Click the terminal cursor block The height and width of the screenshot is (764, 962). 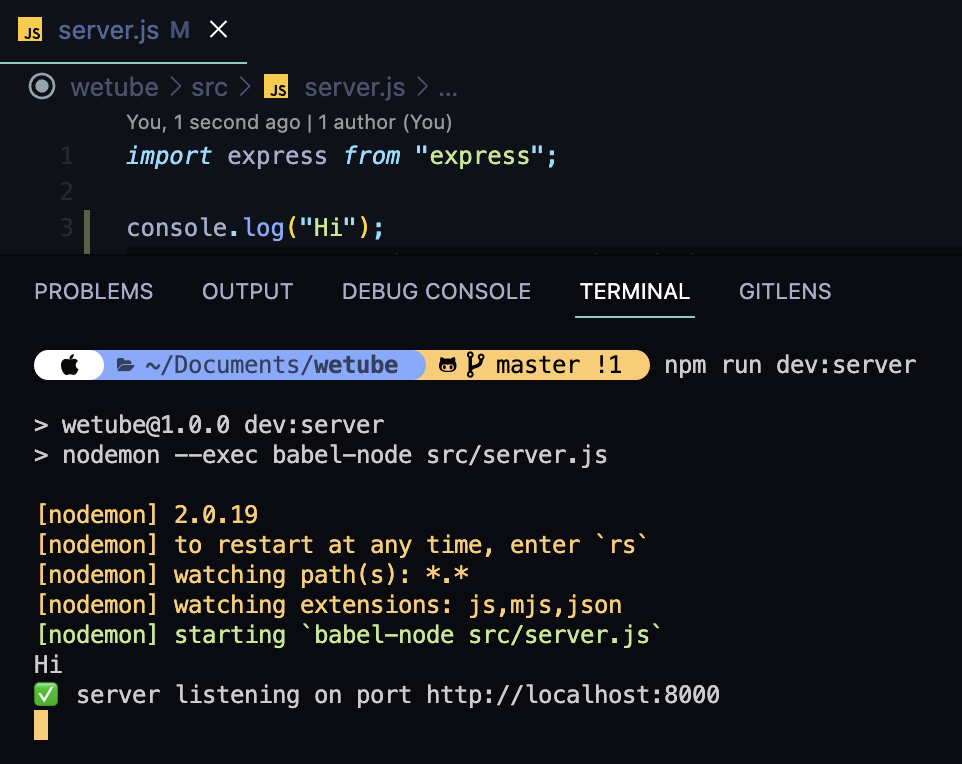41,725
